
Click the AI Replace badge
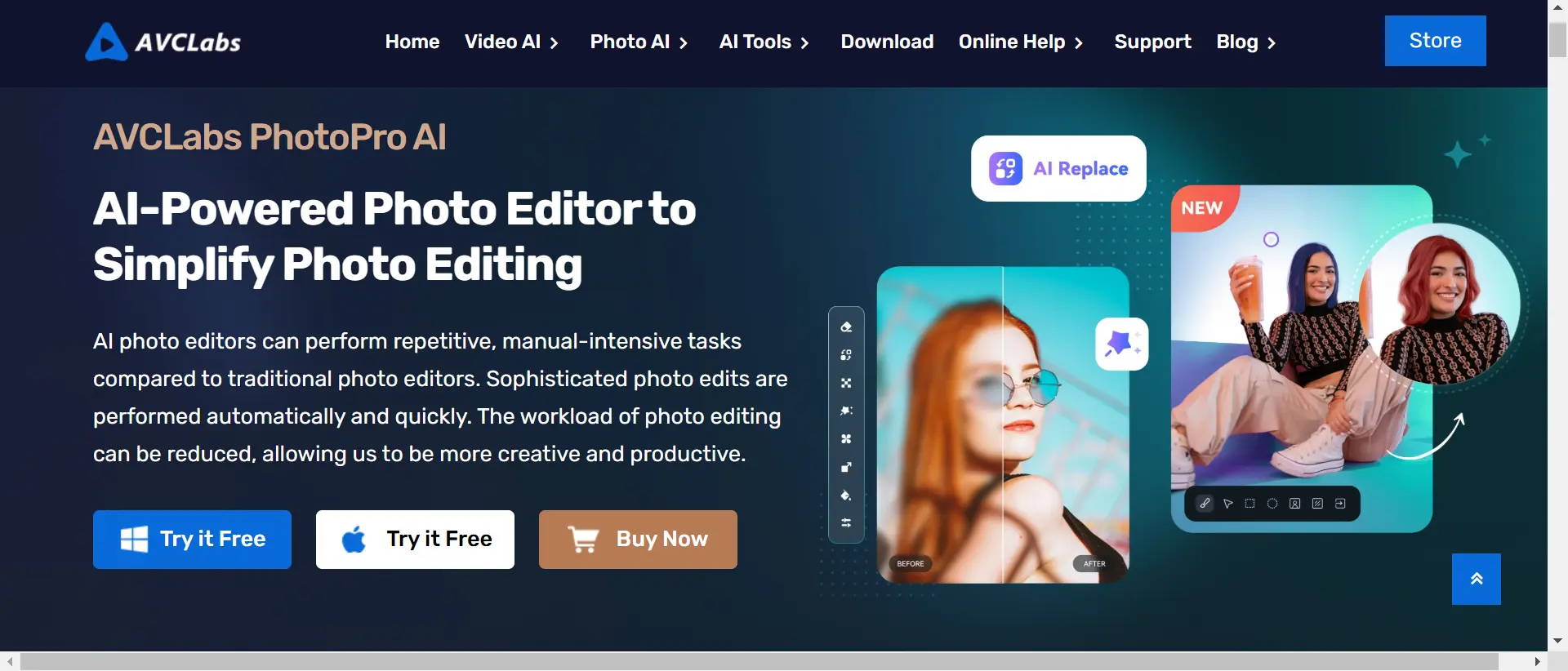coord(1058,168)
